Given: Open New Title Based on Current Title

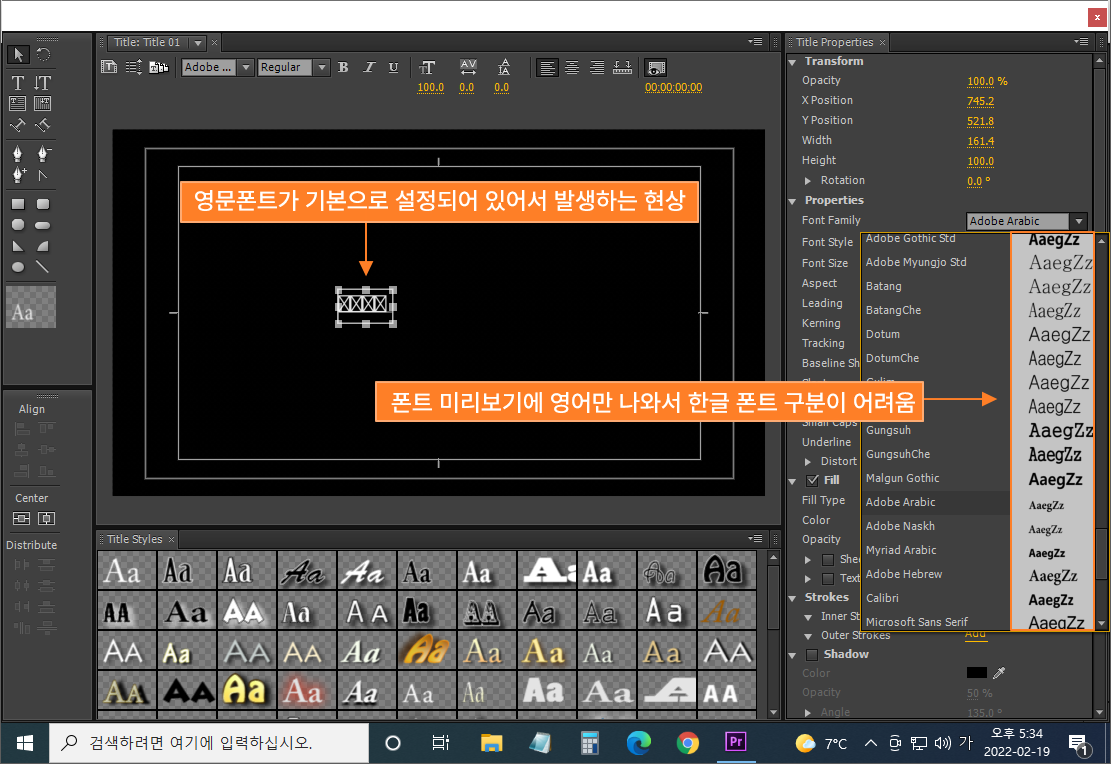Looking at the screenshot, I should coord(109,67).
